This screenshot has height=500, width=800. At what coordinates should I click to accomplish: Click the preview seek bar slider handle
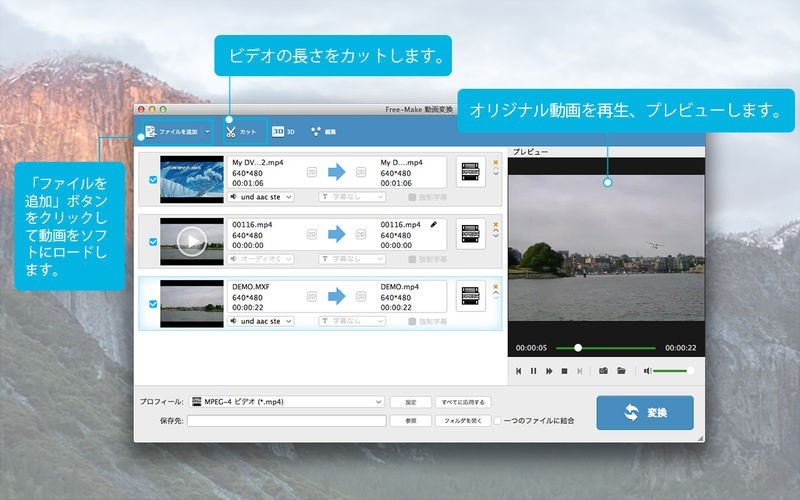coord(577,348)
